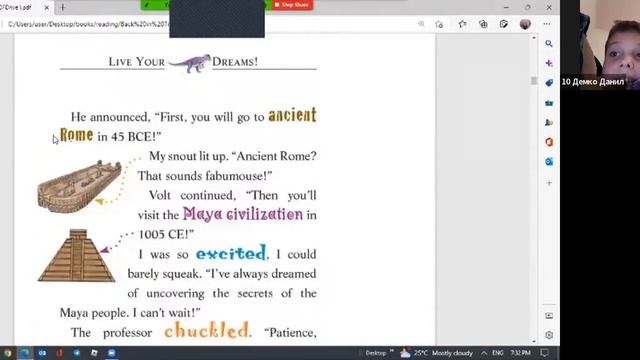Click the PDF vertical scrollbar thumb
The image size is (640, 360).
(x=534, y=80)
